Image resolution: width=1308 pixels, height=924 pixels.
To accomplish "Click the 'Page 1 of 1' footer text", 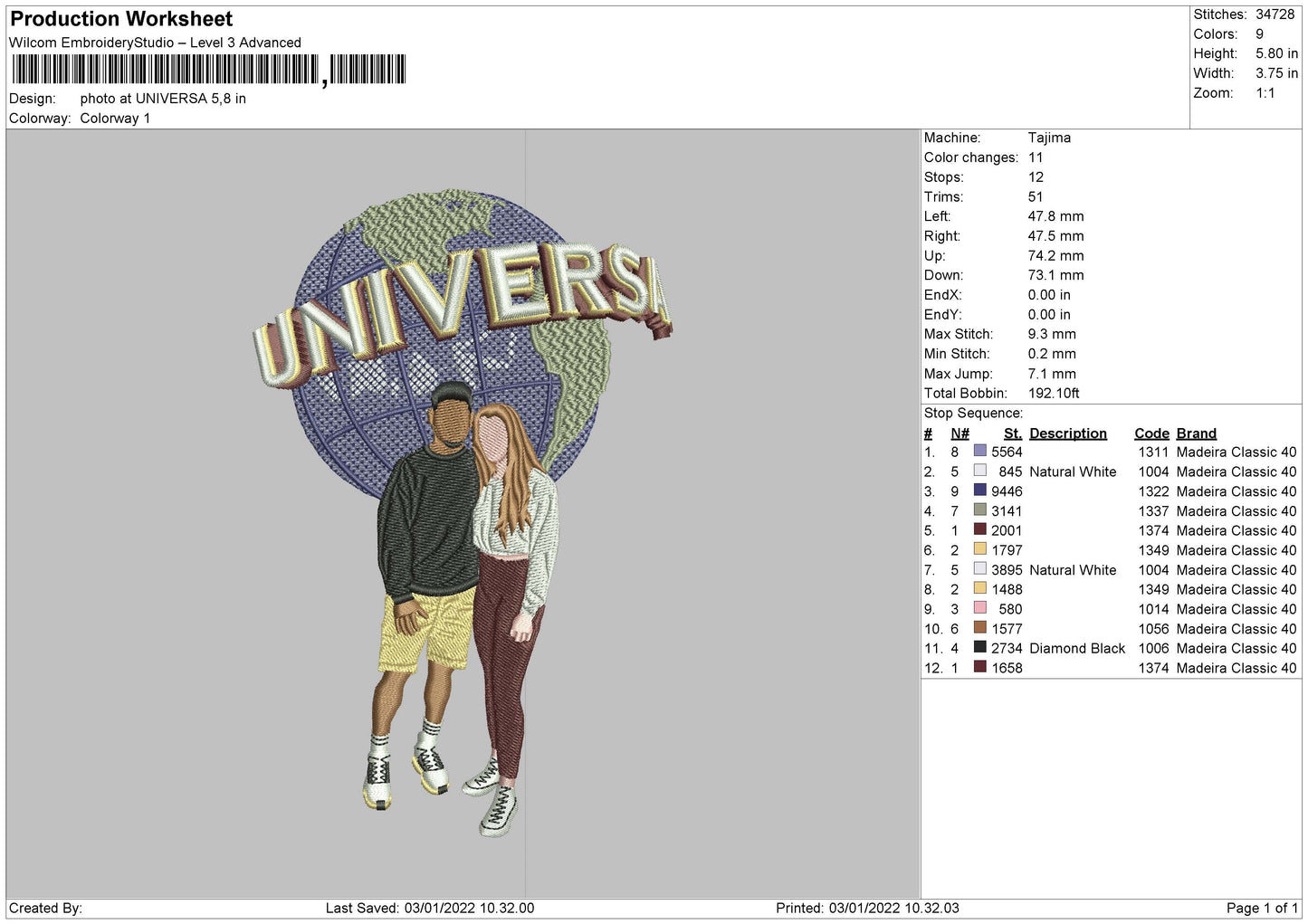I will pyautogui.click(x=1263, y=908).
